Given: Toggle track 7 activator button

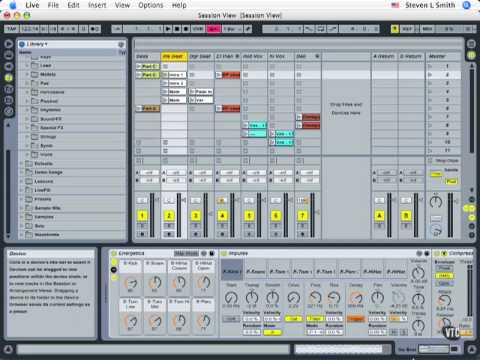Looking at the screenshot, I should (x=302, y=216).
